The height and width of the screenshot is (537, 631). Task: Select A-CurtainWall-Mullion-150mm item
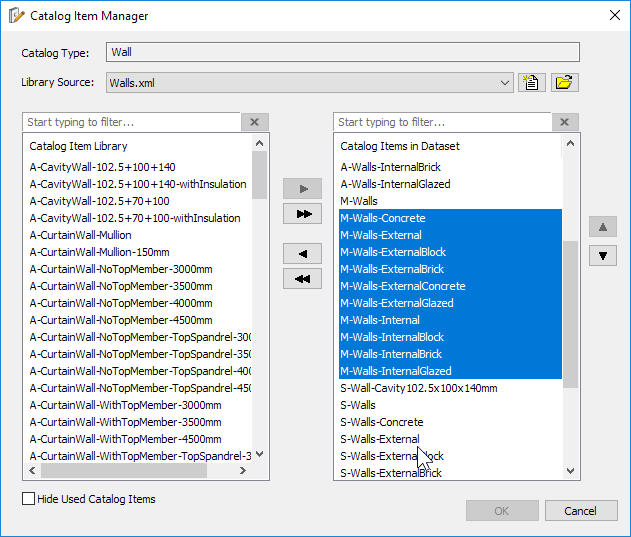pyautogui.click(x=99, y=252)
